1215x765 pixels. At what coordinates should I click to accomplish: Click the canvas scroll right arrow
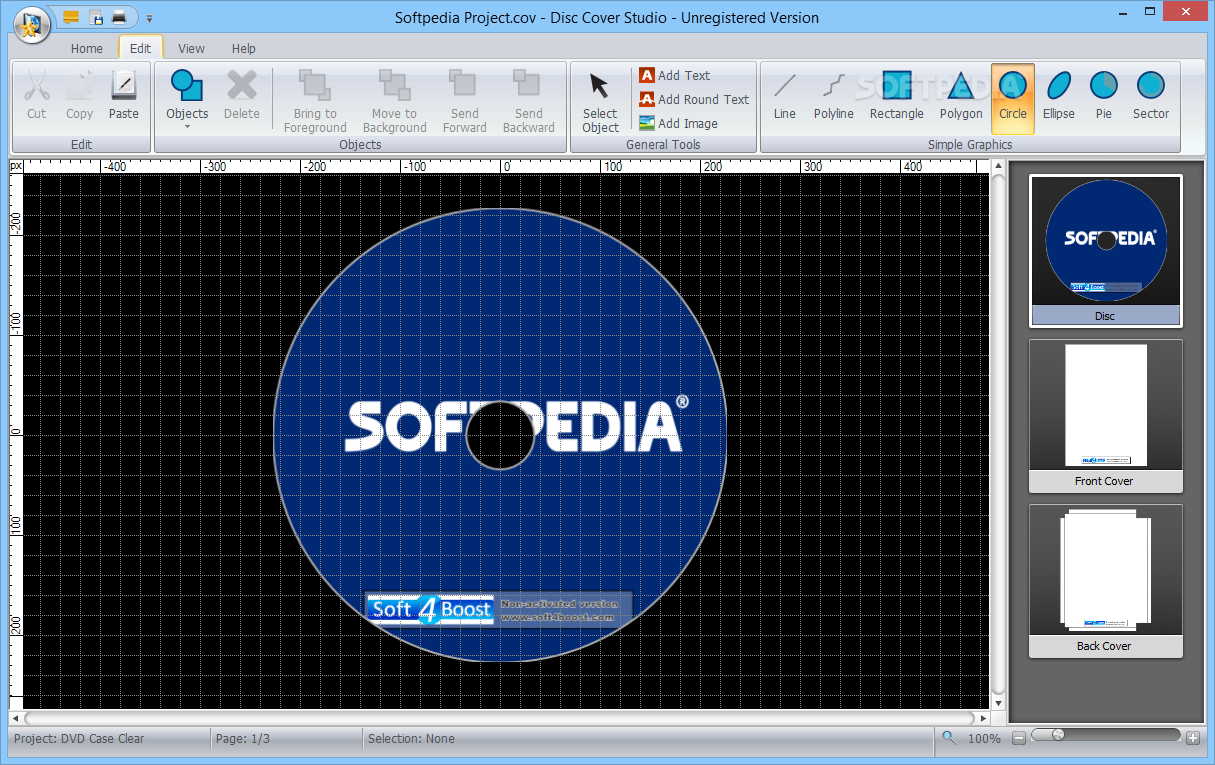point(983,718)
